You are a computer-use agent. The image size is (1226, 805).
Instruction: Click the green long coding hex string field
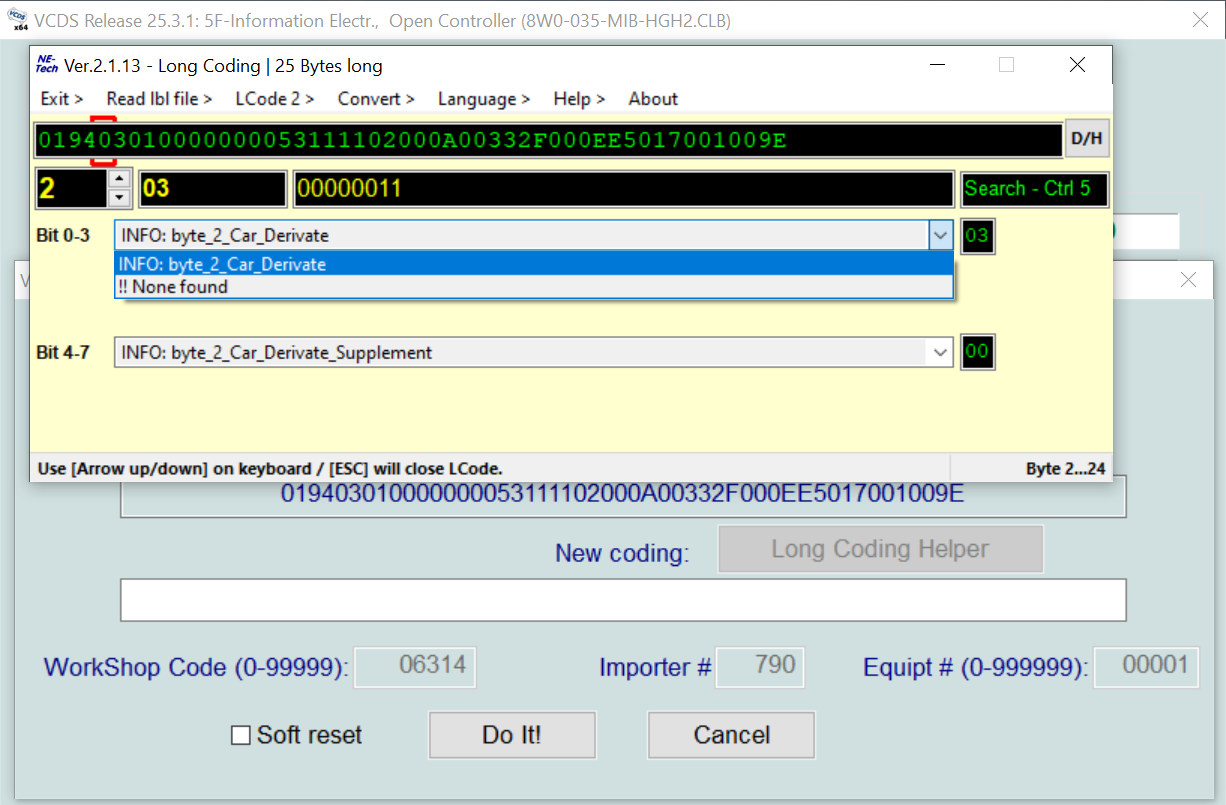point(548,140)
